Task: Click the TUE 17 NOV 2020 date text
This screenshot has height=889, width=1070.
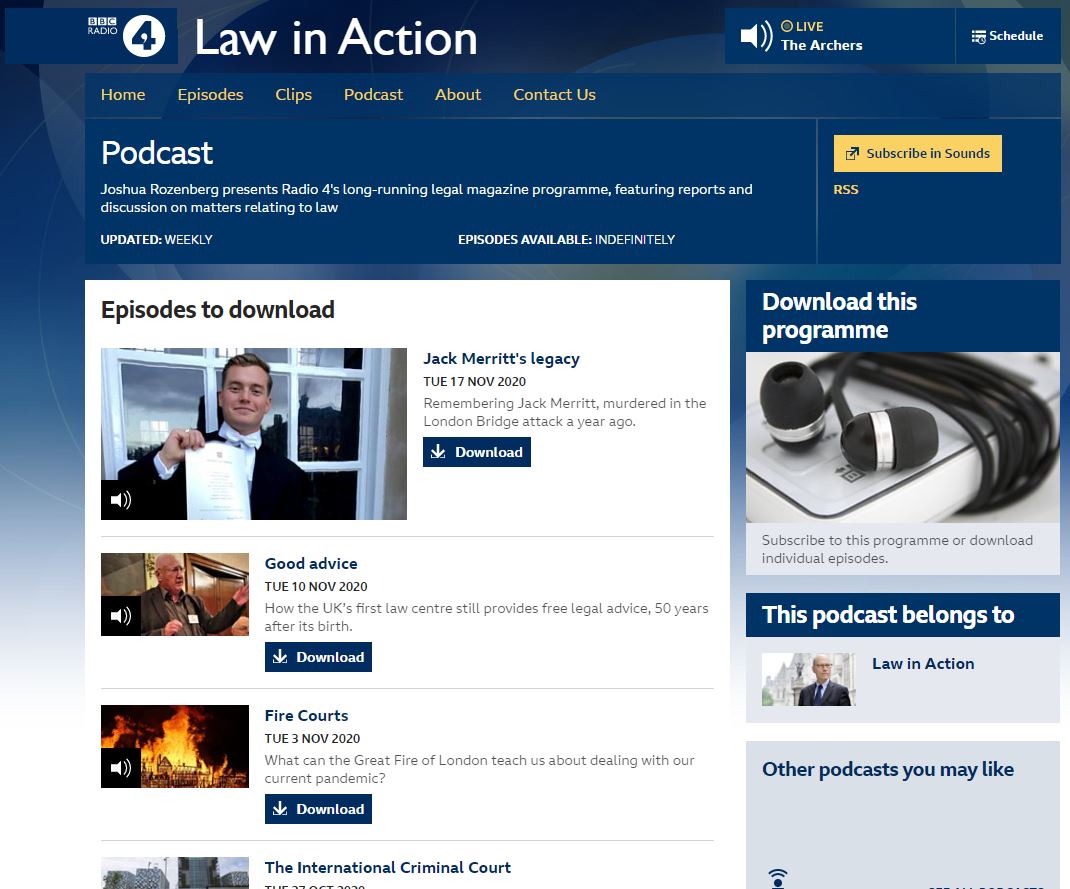Action: coord(474,381)
